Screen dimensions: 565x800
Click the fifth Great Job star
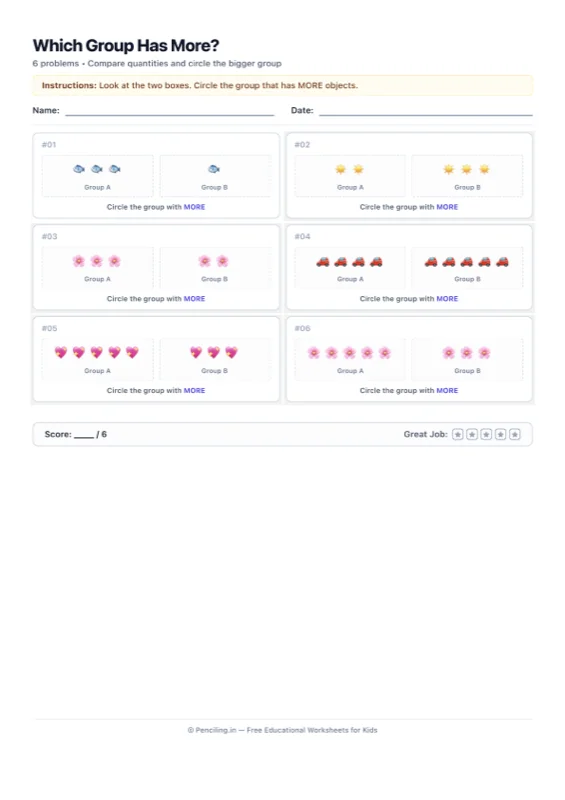click(x=515, y=434)
